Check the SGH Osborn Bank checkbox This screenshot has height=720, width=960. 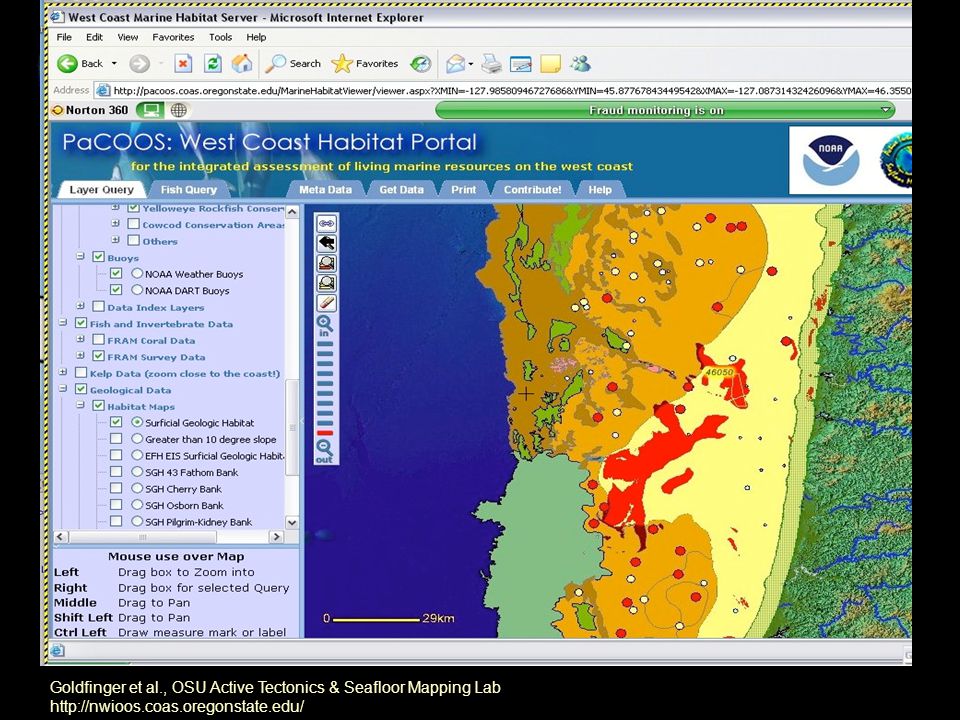point(116,505)
